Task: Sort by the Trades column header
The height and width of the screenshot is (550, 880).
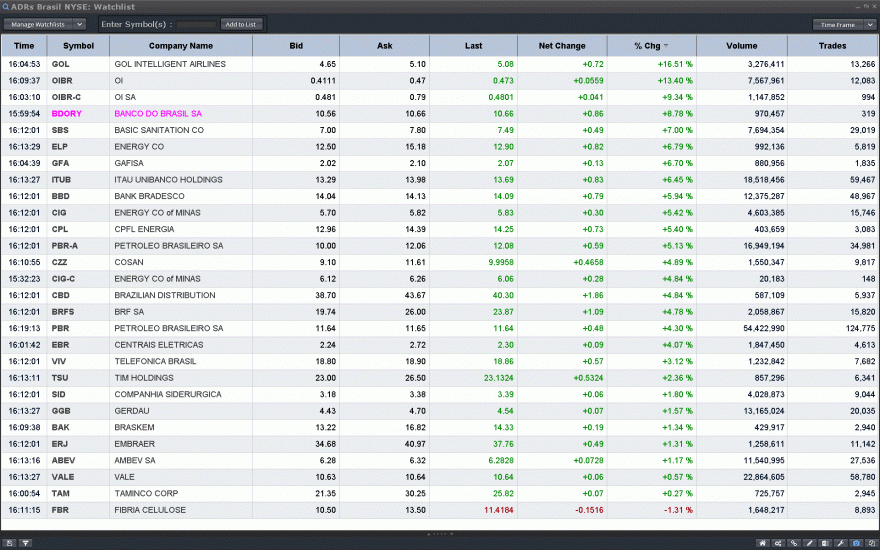Action: coord(832,46)
